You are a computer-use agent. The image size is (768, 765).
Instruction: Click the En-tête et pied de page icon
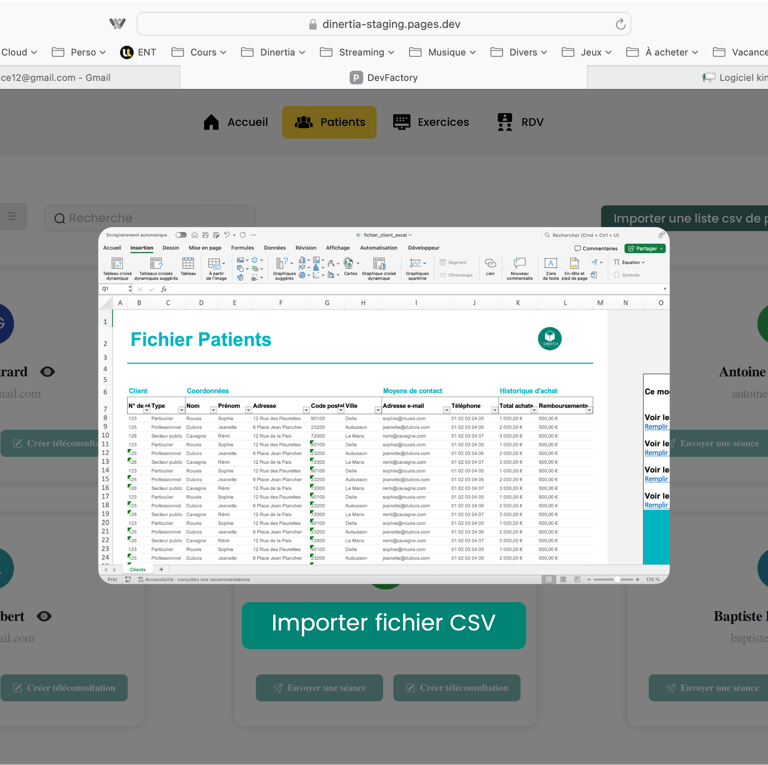pos(575,263)
